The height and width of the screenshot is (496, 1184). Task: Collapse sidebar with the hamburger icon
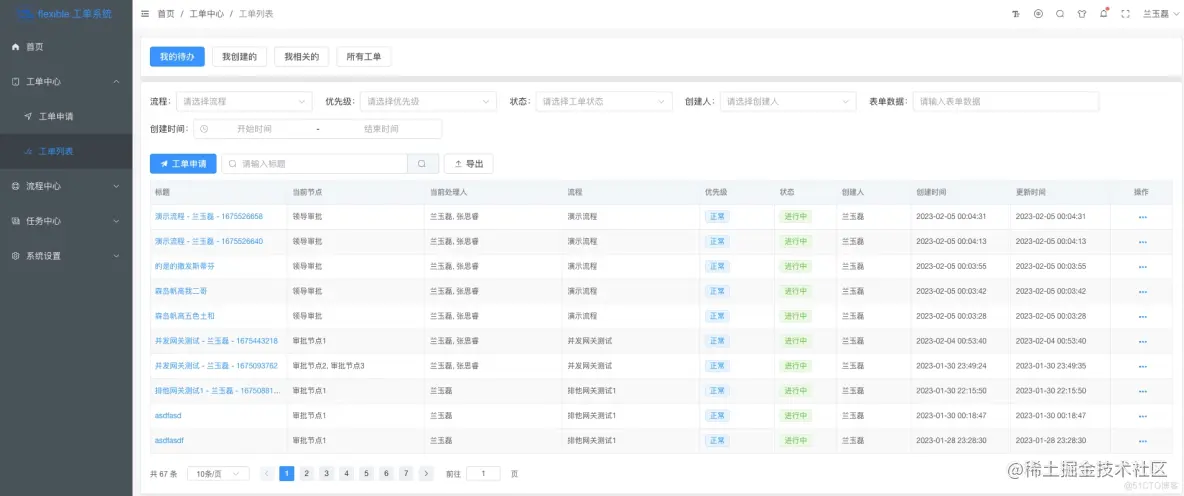[x=145, y=14]
